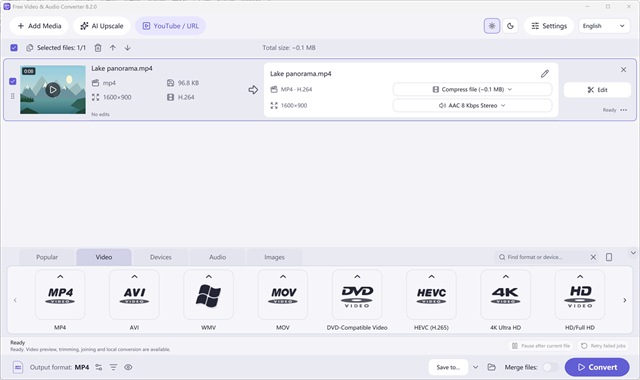Delete selected files with trash icon

pos(98,48)
